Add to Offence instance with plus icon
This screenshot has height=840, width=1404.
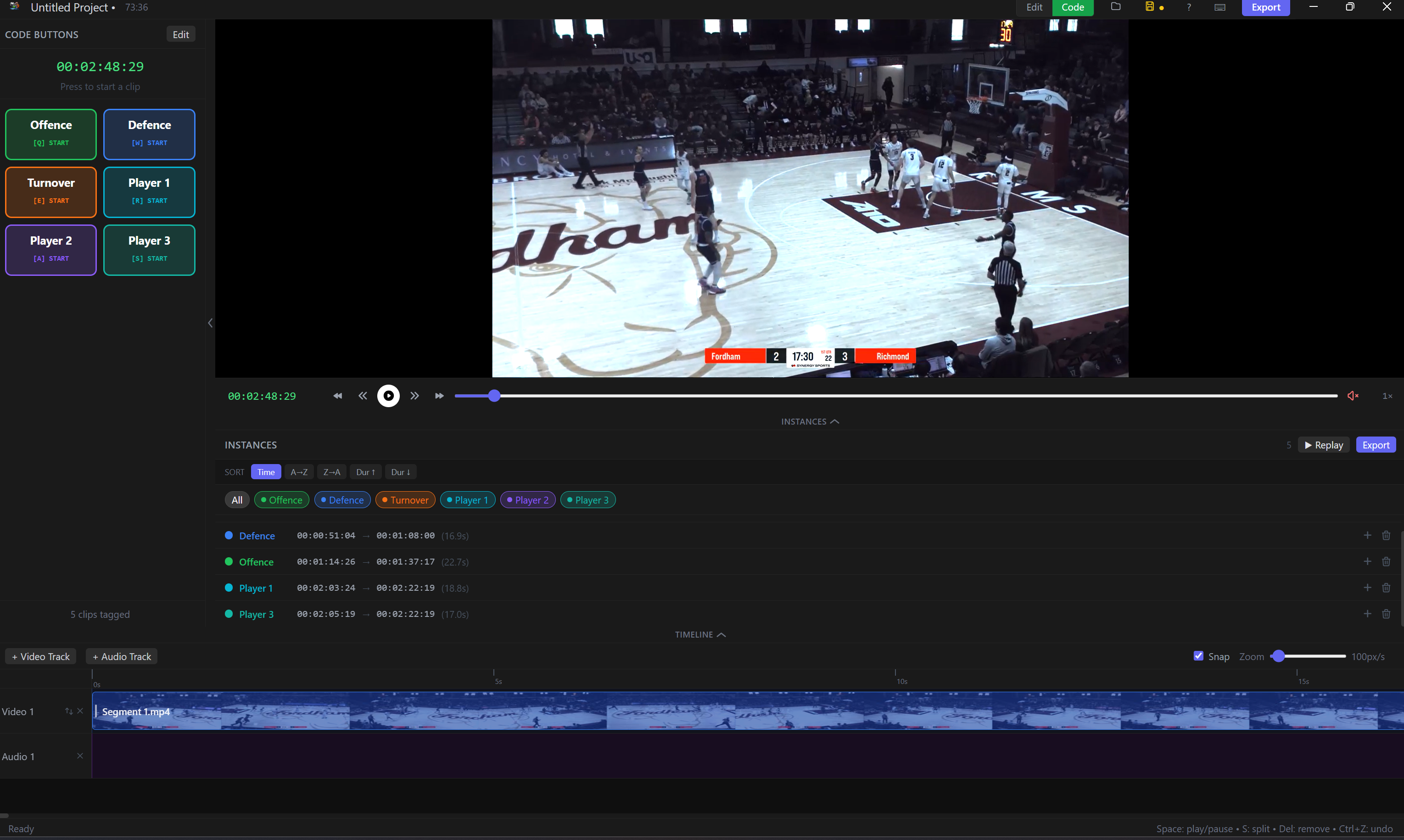click(x=1367, y=561)
